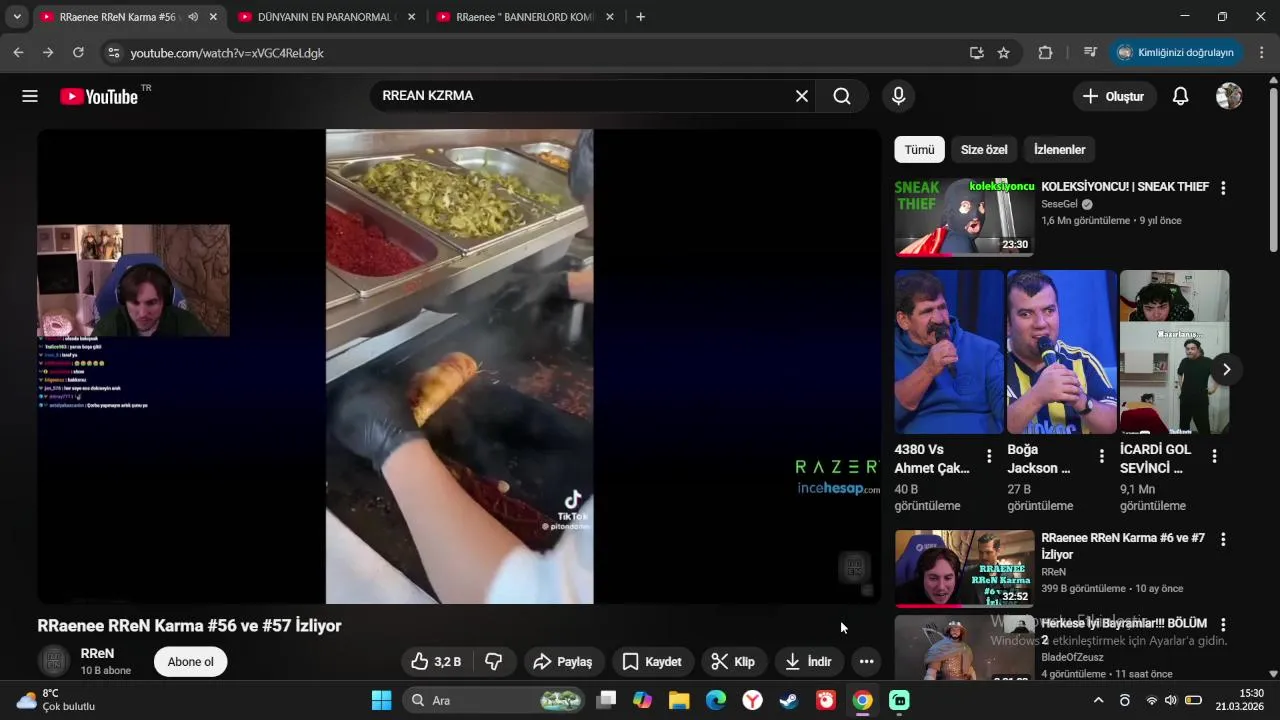Click Kimliğinizi doğrulayın profile button

pyautogui.click(x=1176, y=53)
